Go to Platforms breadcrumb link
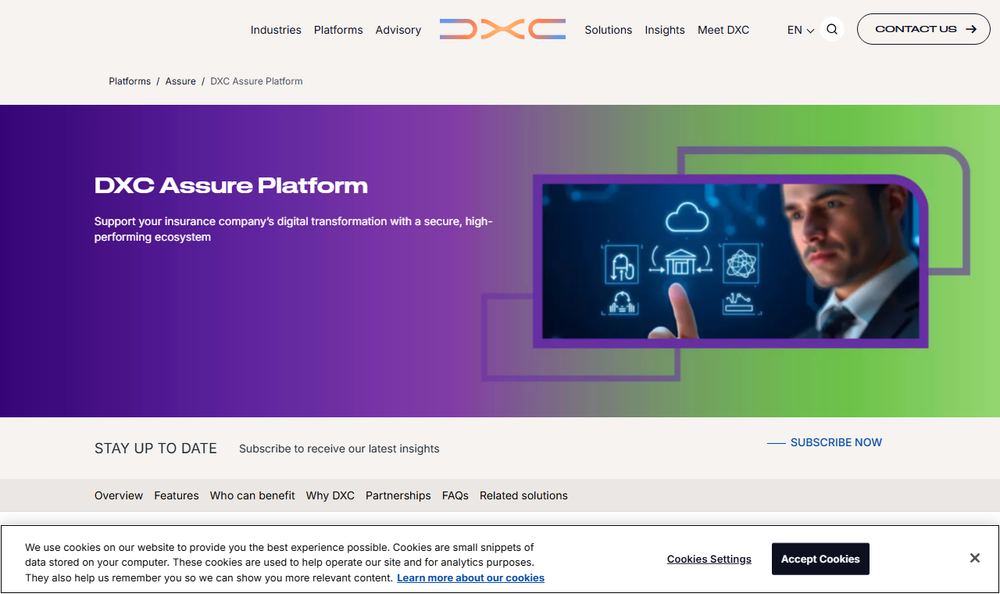Viewport: 1000px width, 594px height. pos(129,81)
